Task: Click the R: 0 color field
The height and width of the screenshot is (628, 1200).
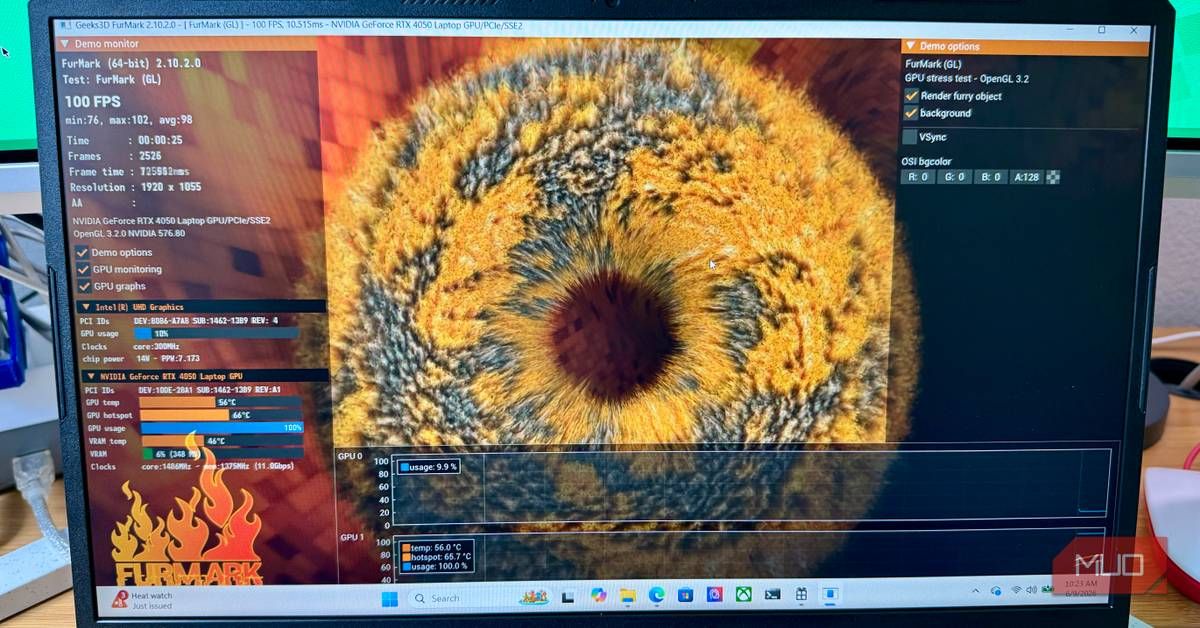Action: pyautogui.click(x=917, y=177)
